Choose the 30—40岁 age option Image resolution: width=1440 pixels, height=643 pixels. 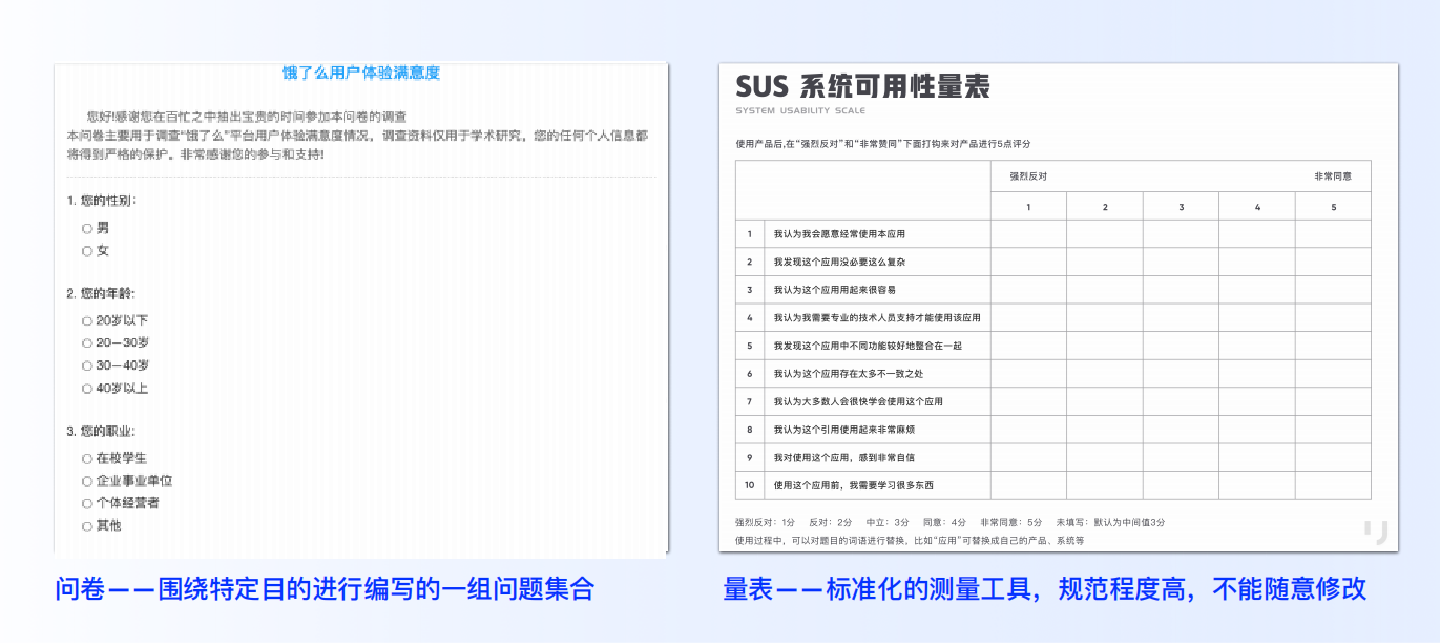pyautogui.click(x=88, y=366)
